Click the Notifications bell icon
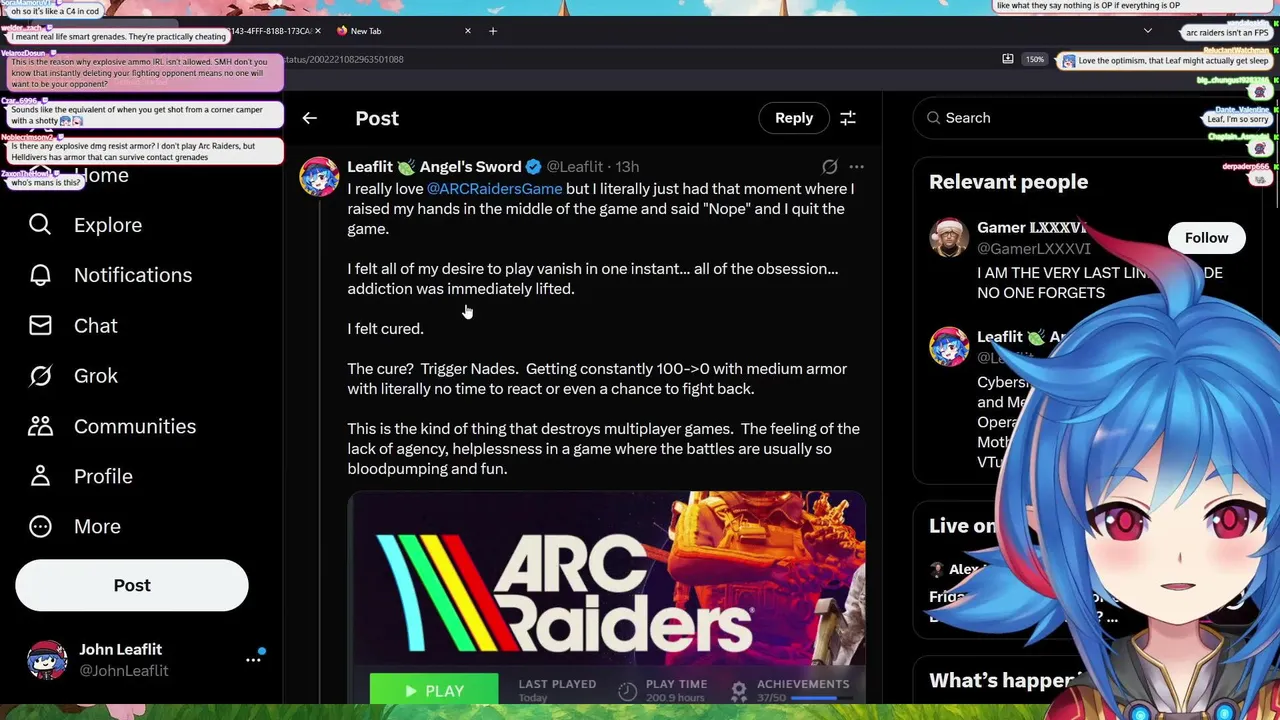 [x=40, y=275]
